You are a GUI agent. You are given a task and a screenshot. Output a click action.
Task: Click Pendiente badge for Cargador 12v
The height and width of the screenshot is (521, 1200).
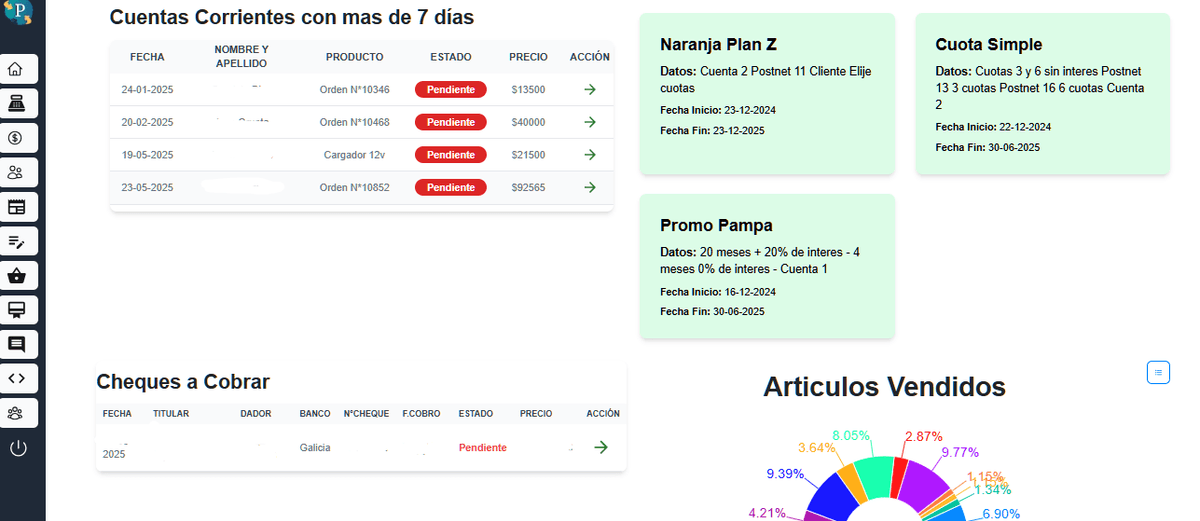coord(451,155)
